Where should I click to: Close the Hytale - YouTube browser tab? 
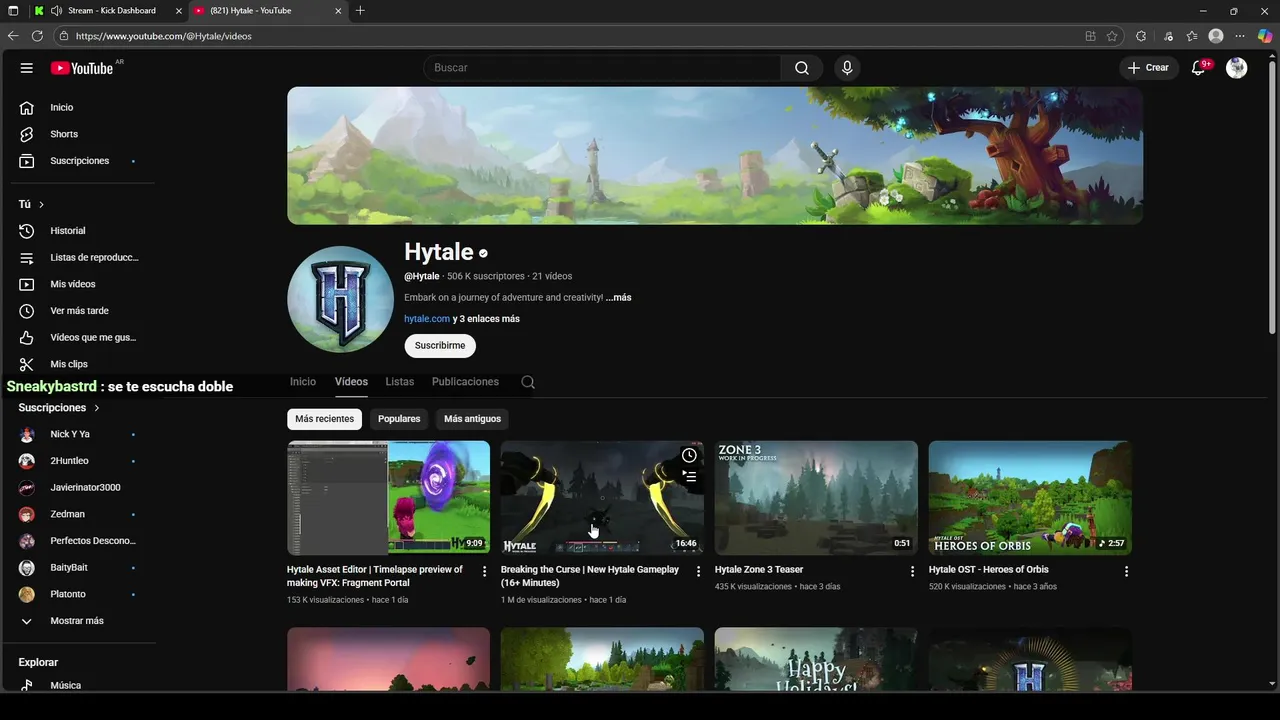[x=338, y=11]
